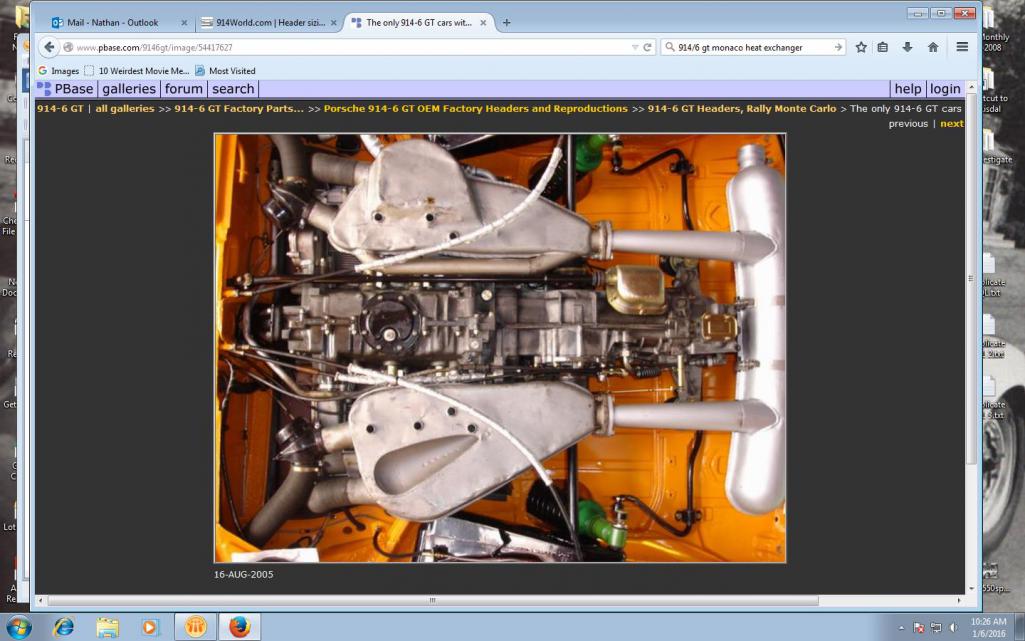This screenshot has width=1025, height=641.
Task: Click the browser back arrow button
Action: (x=49, y=47)
